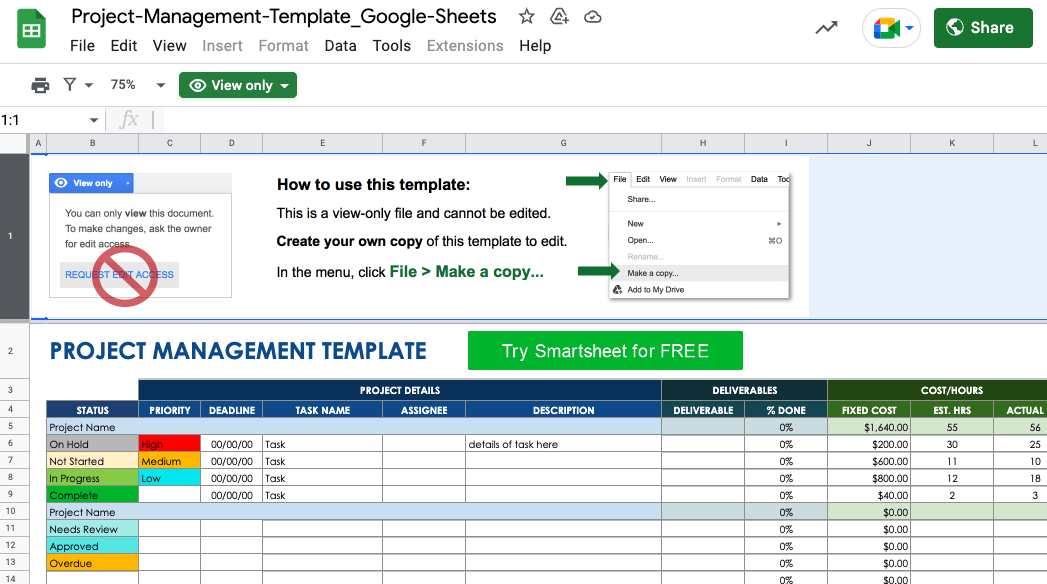Image resolution: width=1047 pixels, height=584 pixels.
Task: Star this spreadsheet document
Action: point(526,17)
